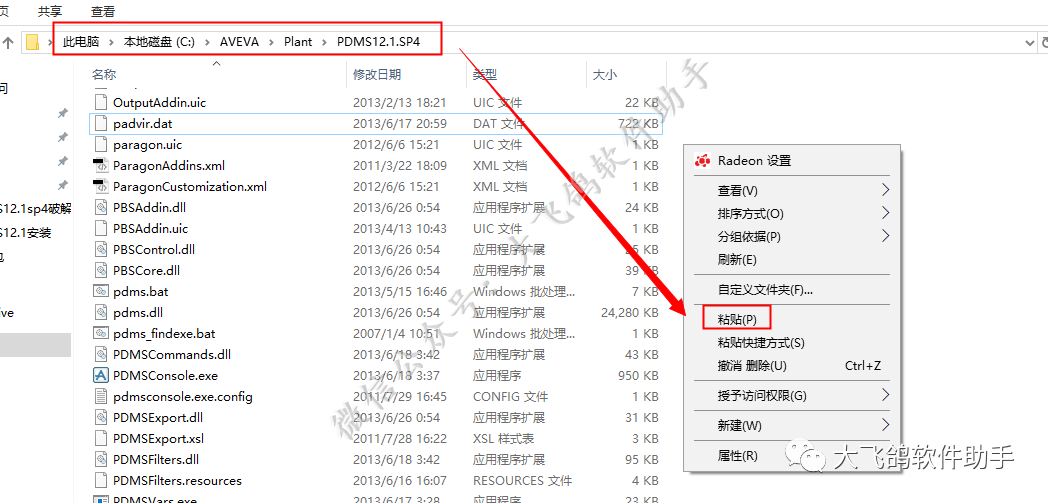Click the PDMSExport.dll file icon
The image size is (1048, 503).
pos(100,417)
